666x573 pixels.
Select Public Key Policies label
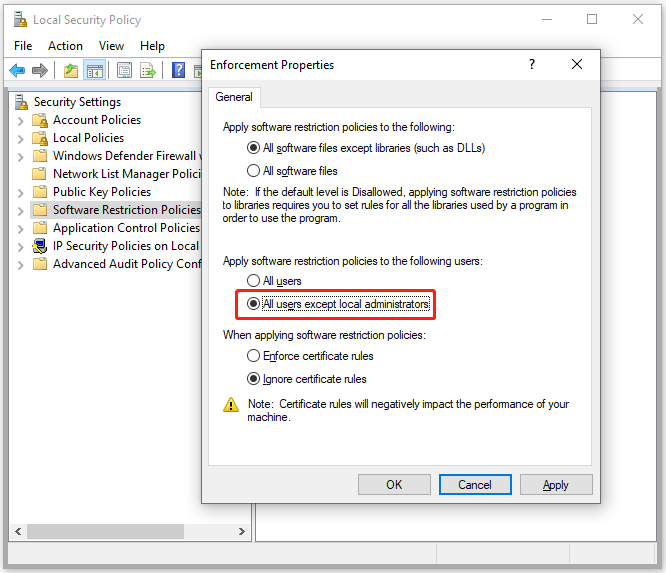click(102, 192)
